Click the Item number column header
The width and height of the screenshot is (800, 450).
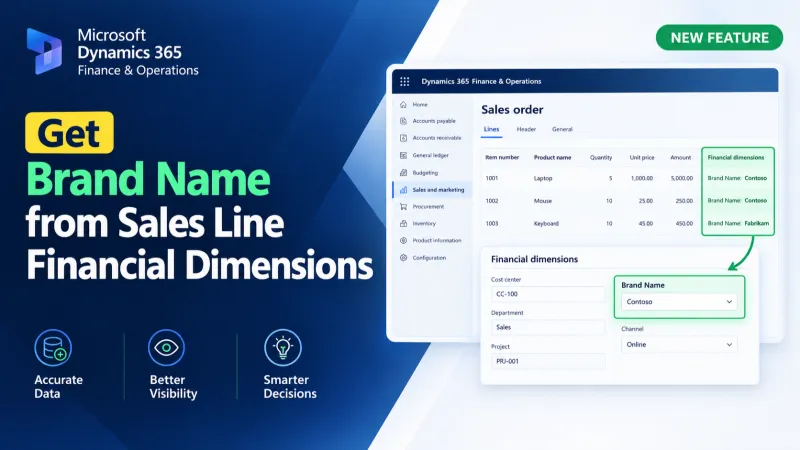(502, 158)
